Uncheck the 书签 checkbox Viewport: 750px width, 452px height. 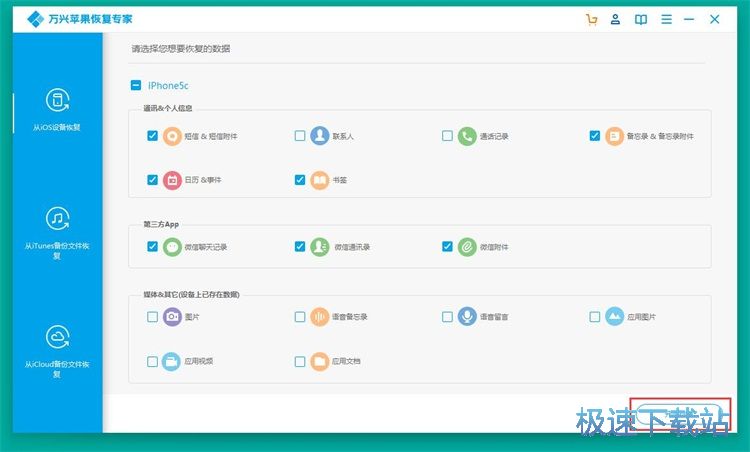pyautogui.click(x=300, y=180)
